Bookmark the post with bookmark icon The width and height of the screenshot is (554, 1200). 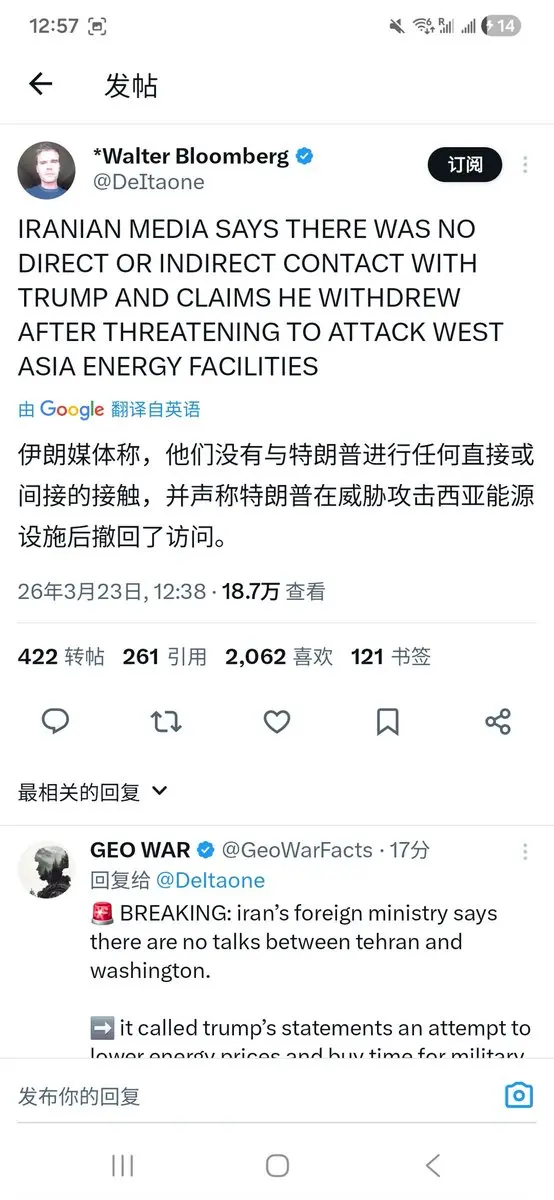[x=387, y=721]
